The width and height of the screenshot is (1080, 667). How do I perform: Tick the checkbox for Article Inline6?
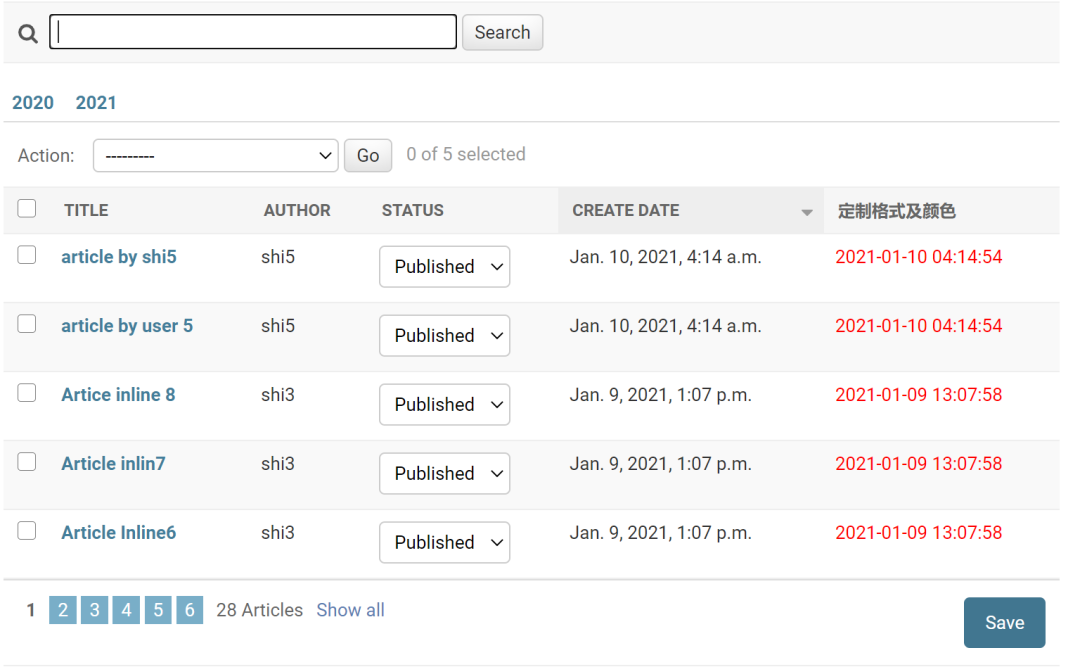click(x=27, y=532)
